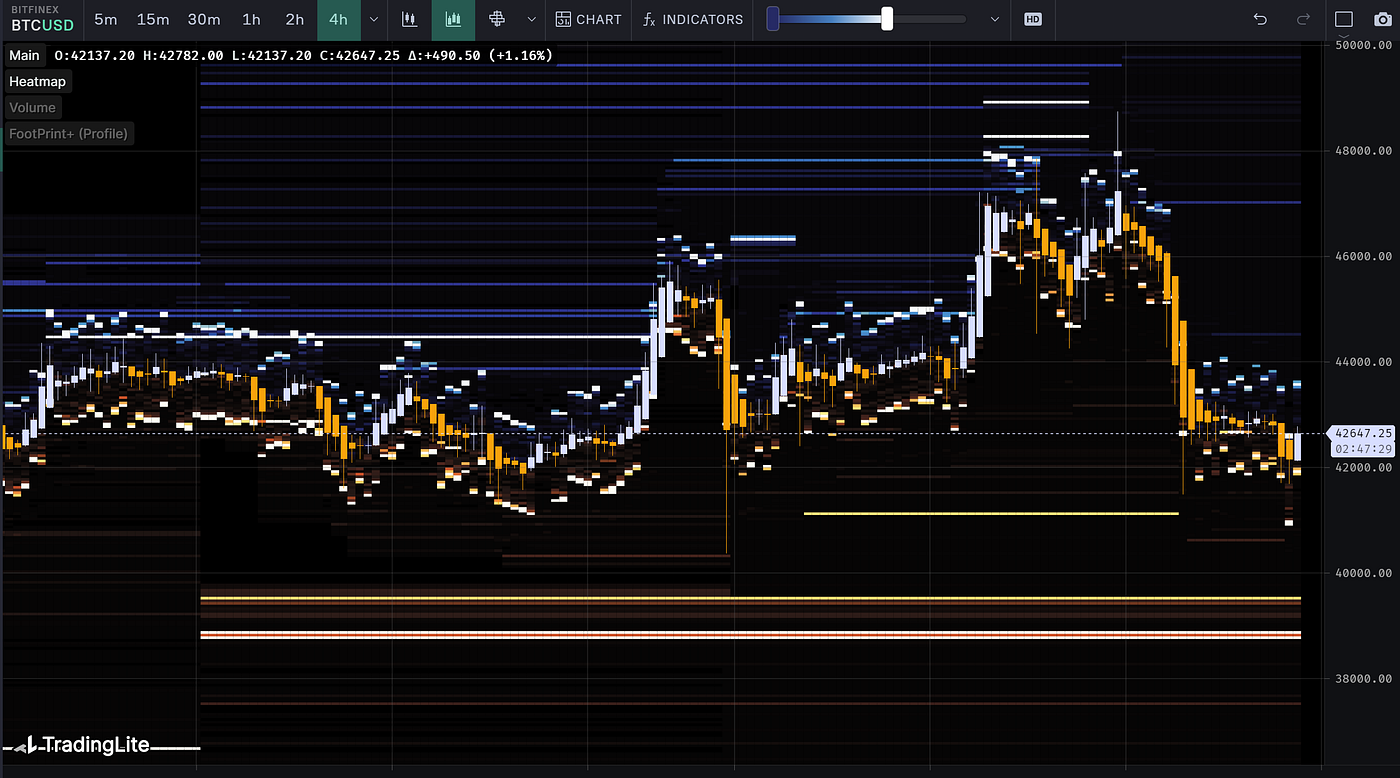
Task: Select the candlestick chart type icon
Action: [x=408, y=19]
